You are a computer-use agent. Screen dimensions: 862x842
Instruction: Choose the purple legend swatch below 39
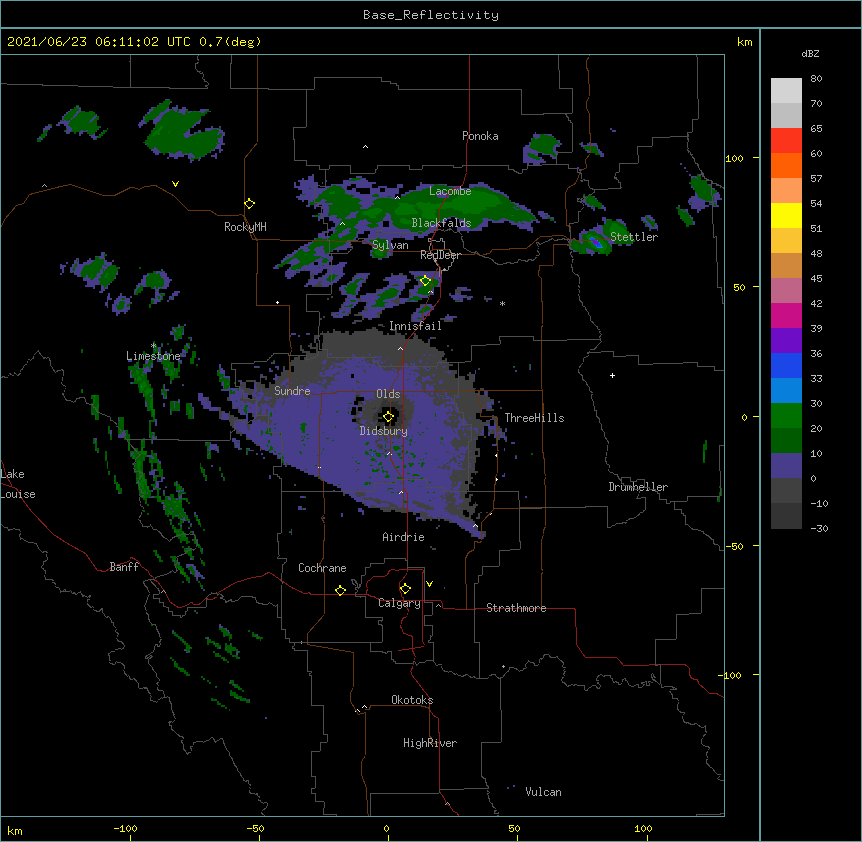[x=786, y=340]
